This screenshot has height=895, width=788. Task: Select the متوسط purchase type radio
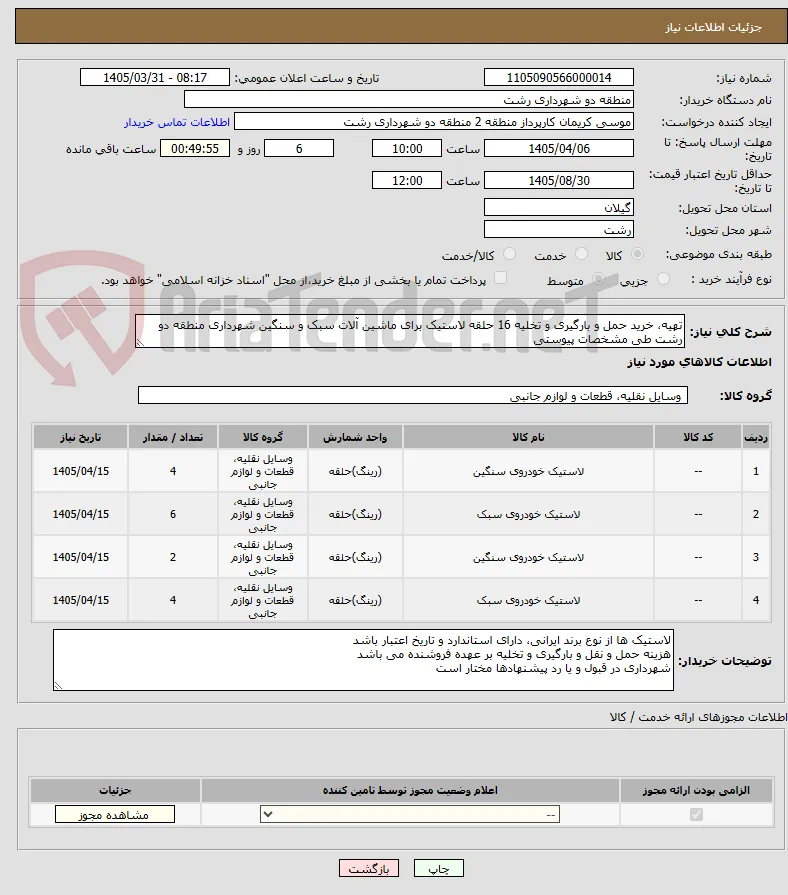(x=598, y=279)
